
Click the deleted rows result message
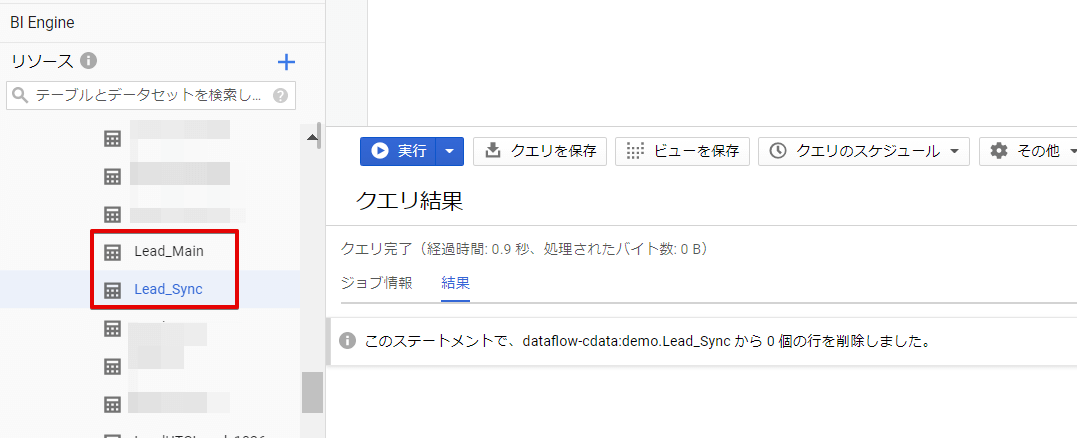tap(647, 341)
